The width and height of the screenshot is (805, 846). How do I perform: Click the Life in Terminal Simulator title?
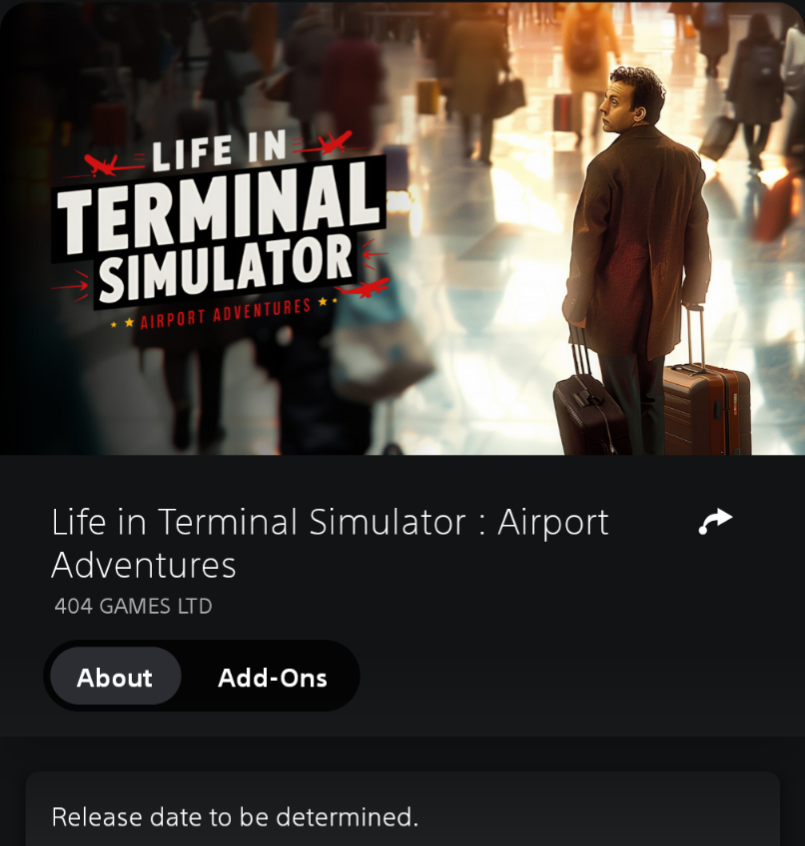pyautogui.click(x=330, y=543)
